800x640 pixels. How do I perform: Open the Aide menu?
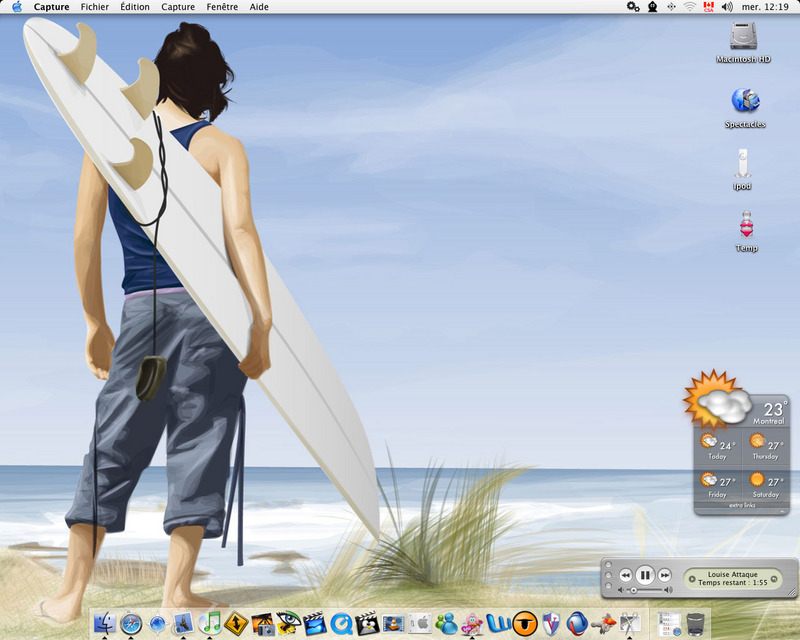[x=259, y=7]
